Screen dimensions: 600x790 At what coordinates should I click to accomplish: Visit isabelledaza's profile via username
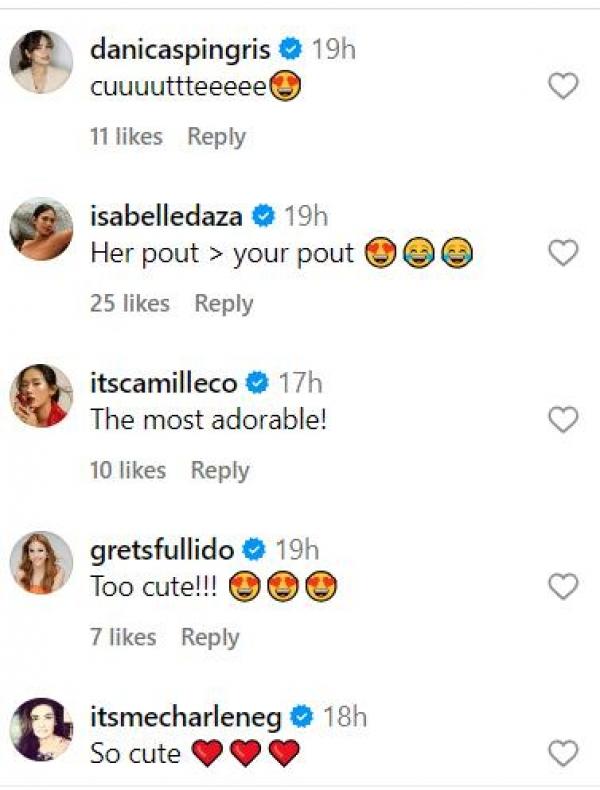pos(168,215)
